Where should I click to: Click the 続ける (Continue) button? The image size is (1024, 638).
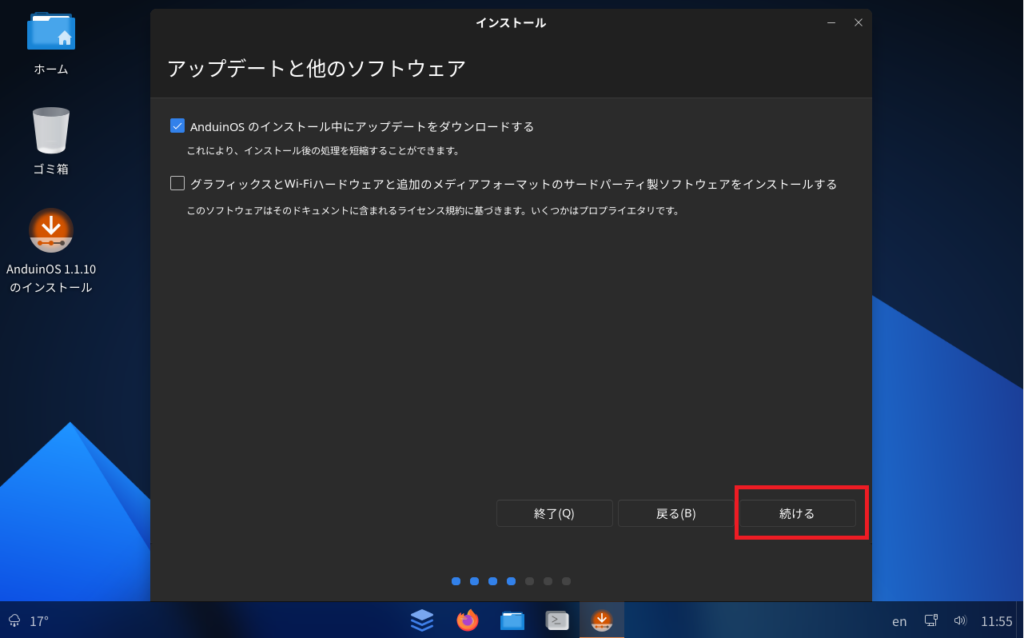(x=797, y=513)
